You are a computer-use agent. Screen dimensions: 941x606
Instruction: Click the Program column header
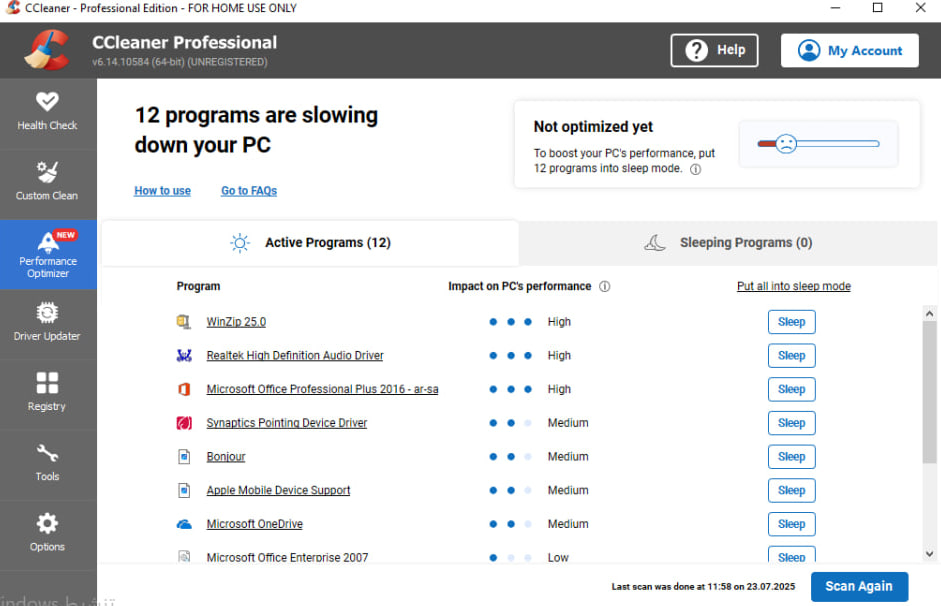[x=198, y=286]
